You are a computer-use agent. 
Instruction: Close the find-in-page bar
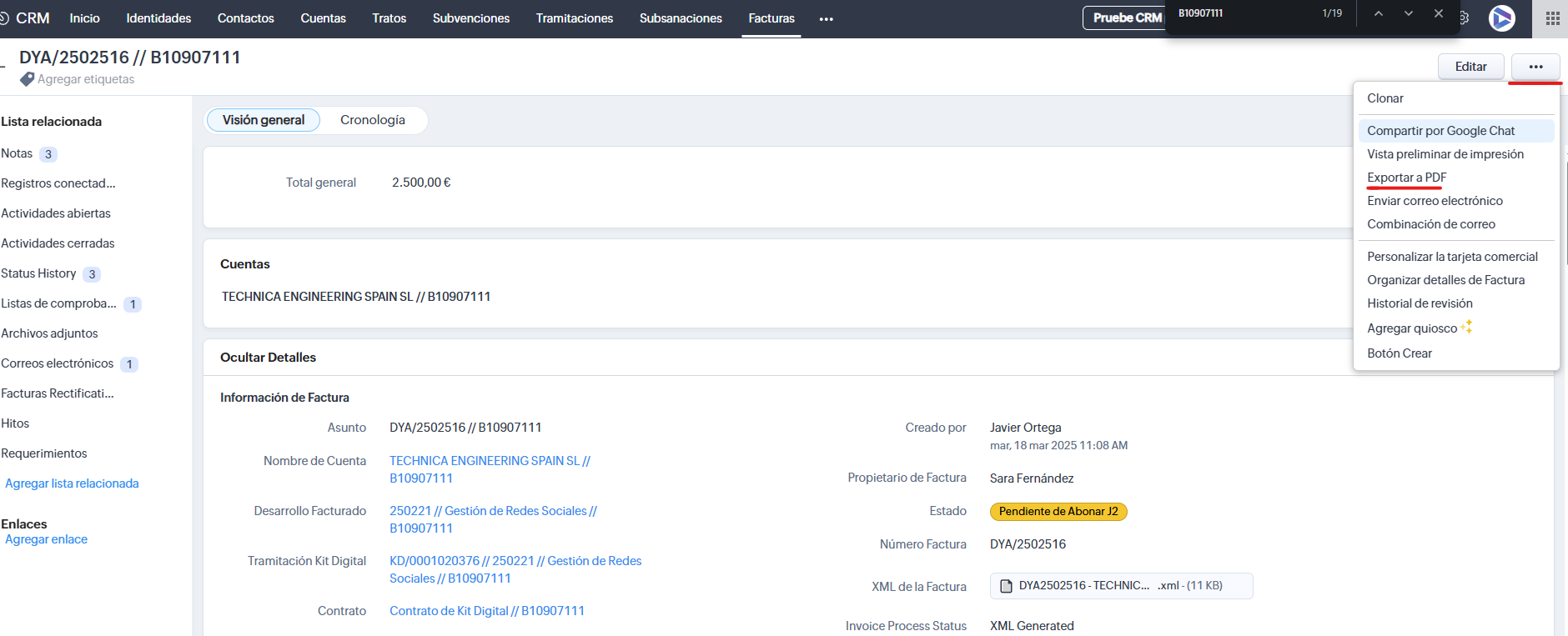(1439, 13)
